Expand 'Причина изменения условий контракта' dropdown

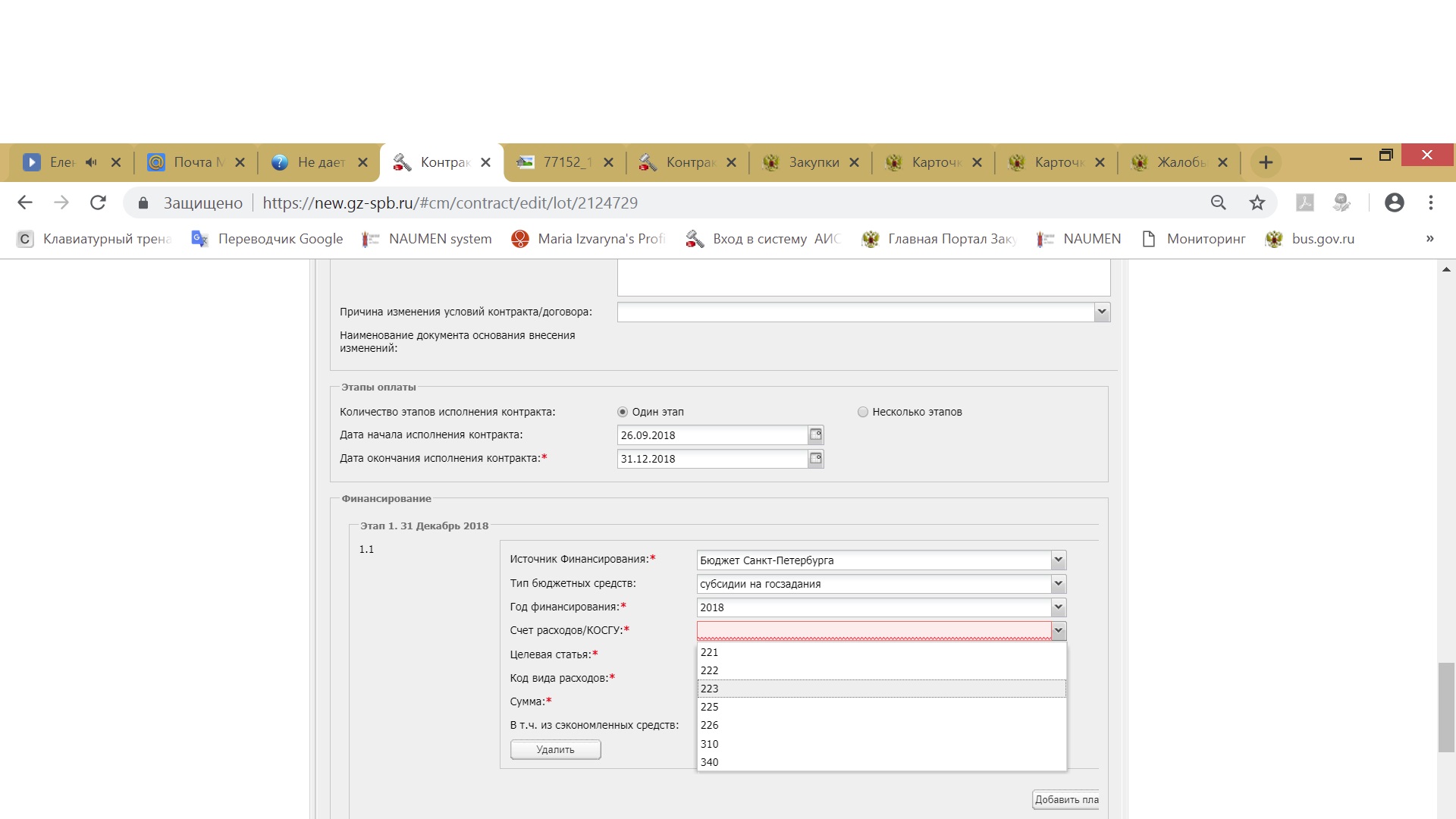point(1102,312)
